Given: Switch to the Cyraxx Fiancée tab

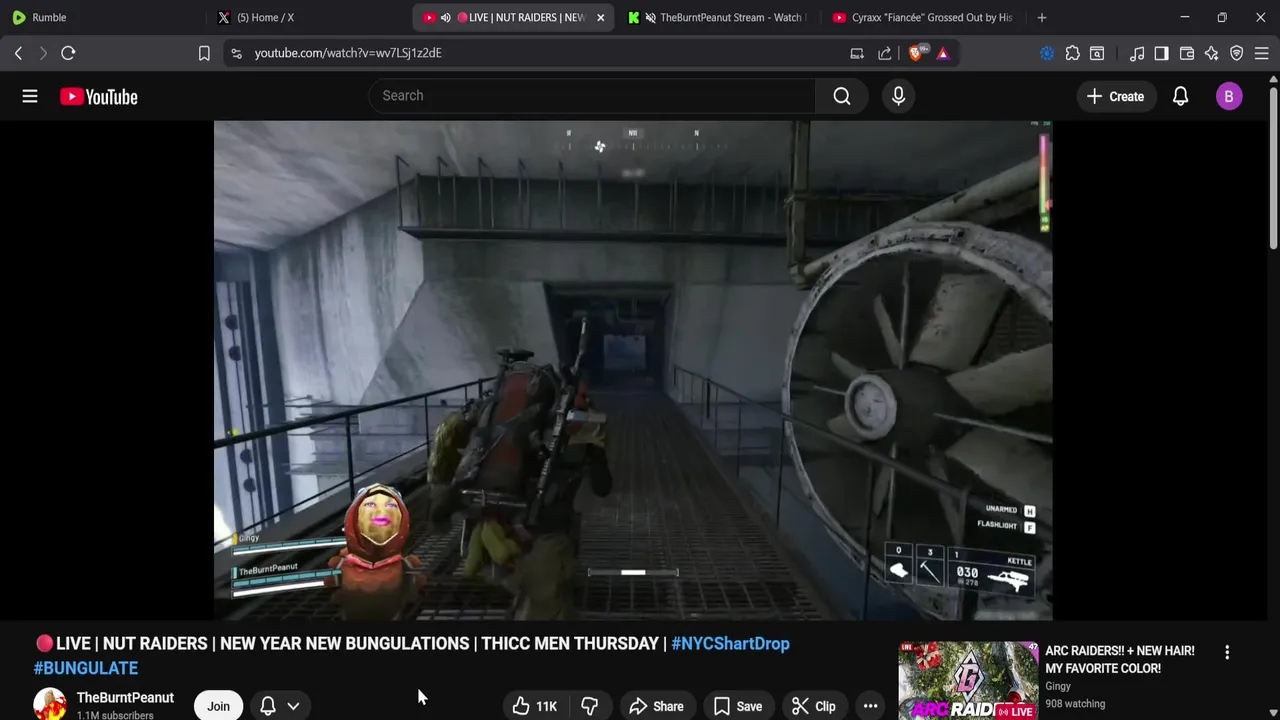Looking at the screenshot, I should pos(920,17).
